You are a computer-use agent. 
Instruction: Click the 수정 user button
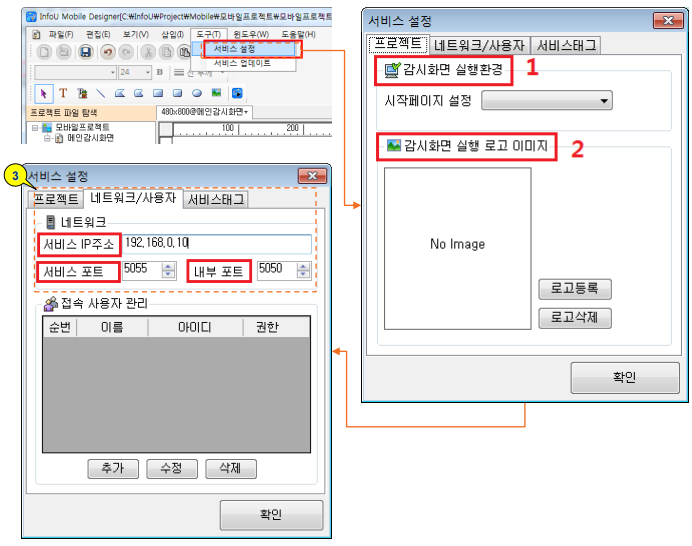coord(172,468)
